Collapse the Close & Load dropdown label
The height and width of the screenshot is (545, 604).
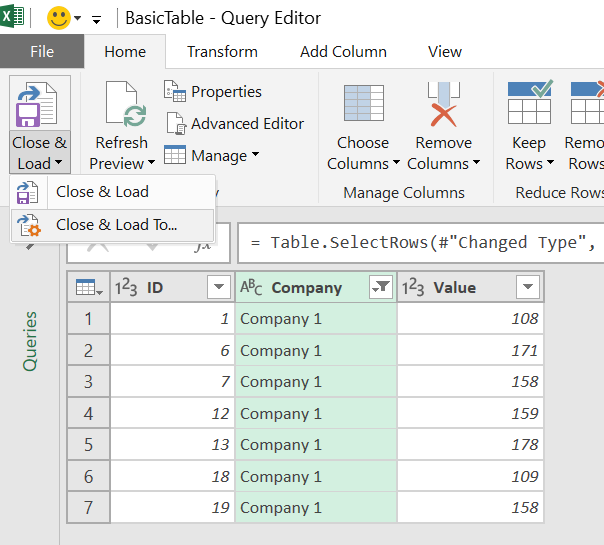click(40, 153)
